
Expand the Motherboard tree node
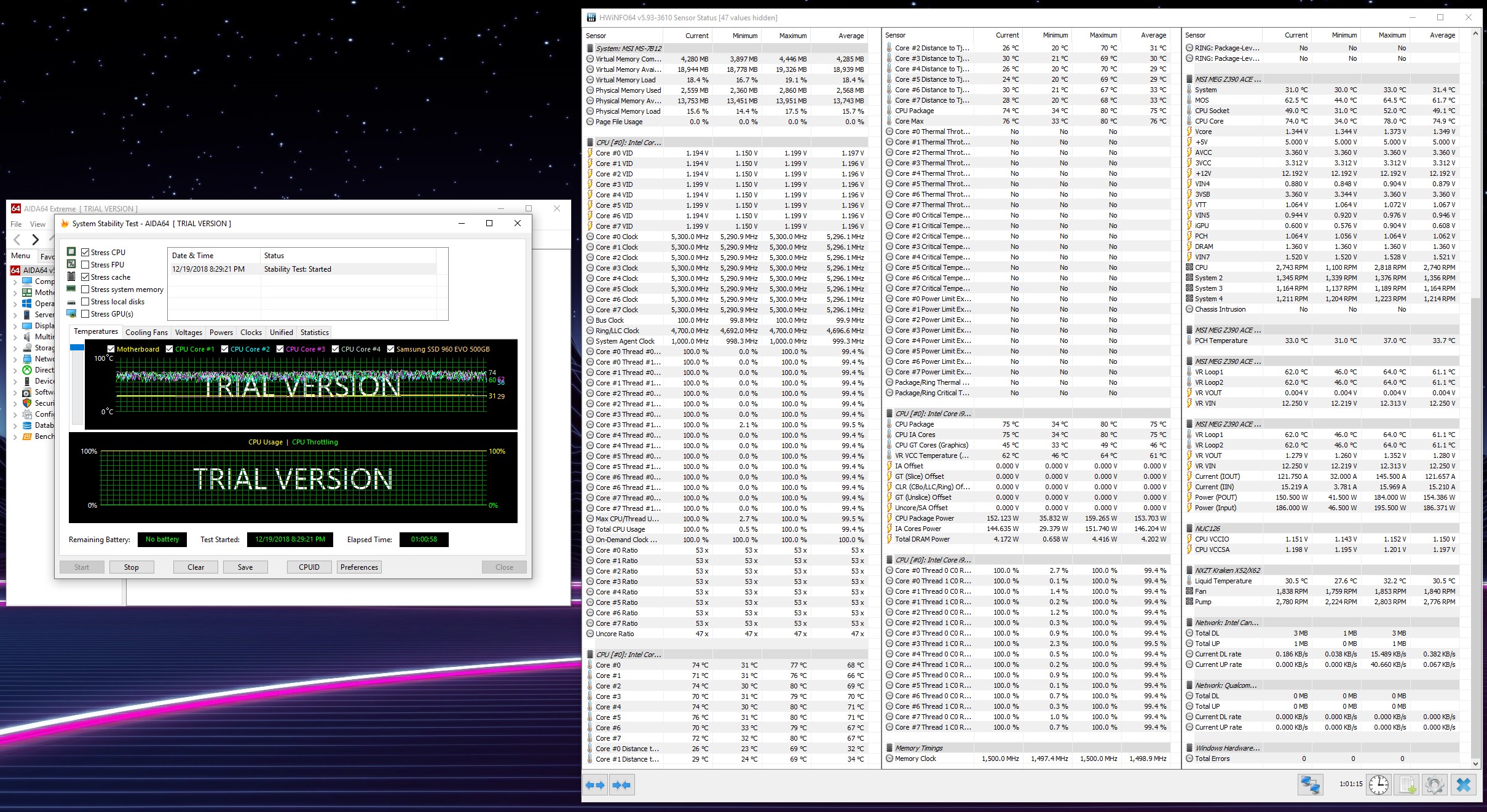(15, 293)
